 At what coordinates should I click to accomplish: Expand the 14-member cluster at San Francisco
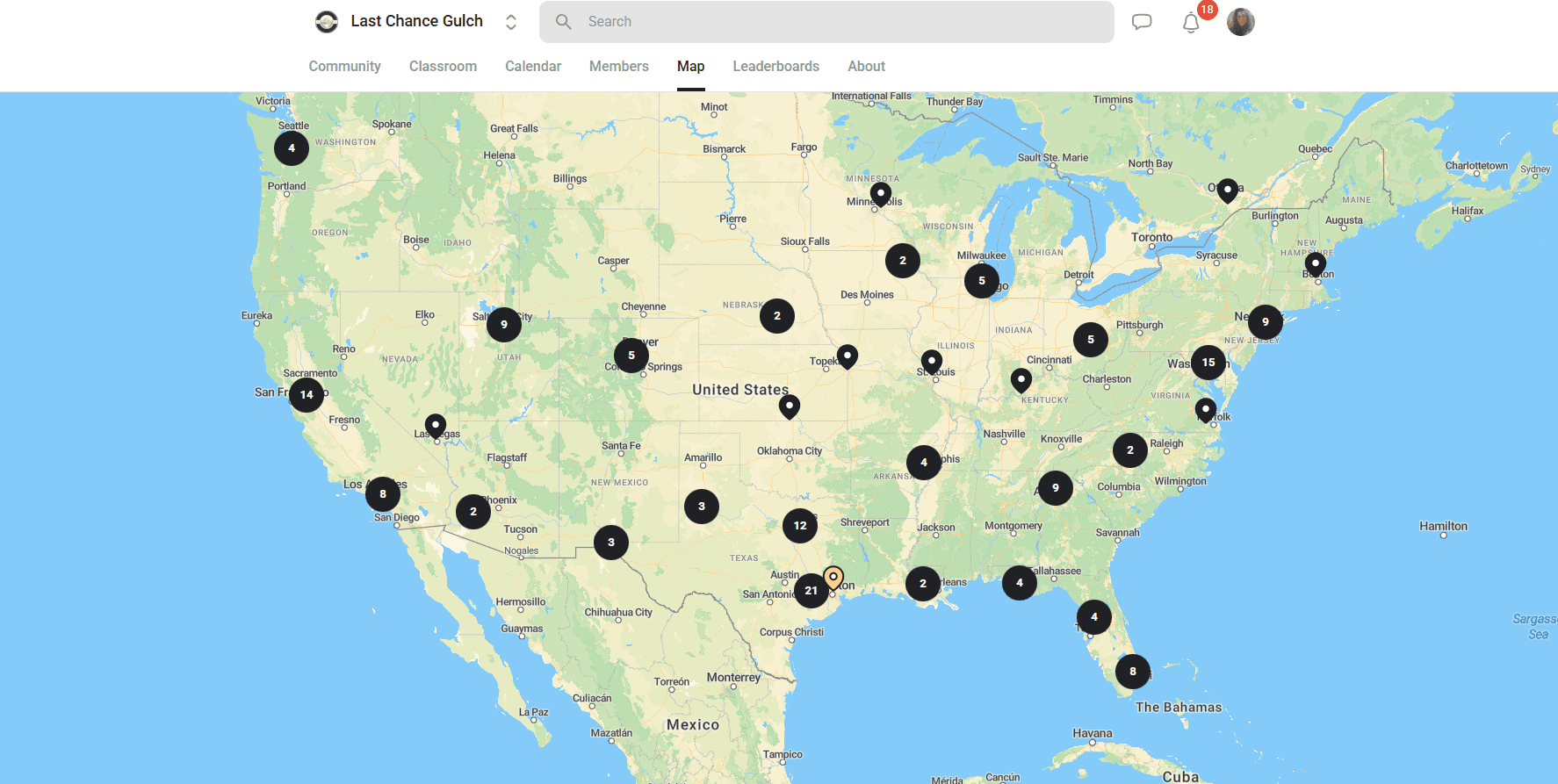pyautogui.click(x=307, y=395)
